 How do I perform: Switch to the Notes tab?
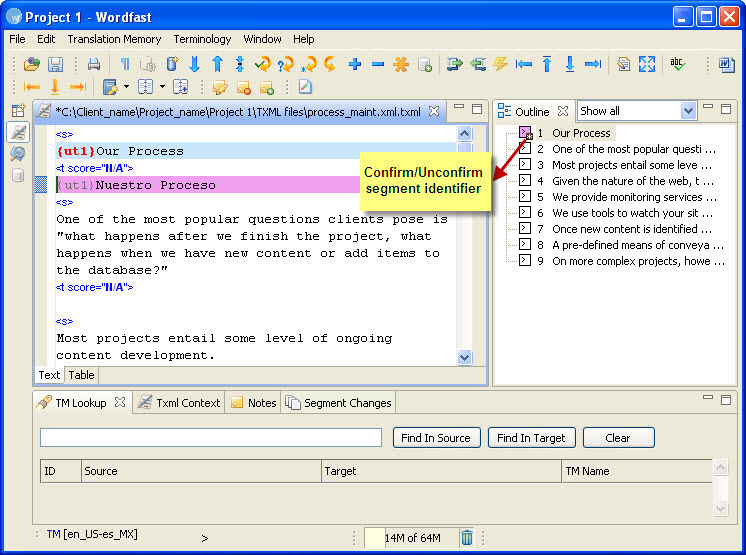pos(253,403)
